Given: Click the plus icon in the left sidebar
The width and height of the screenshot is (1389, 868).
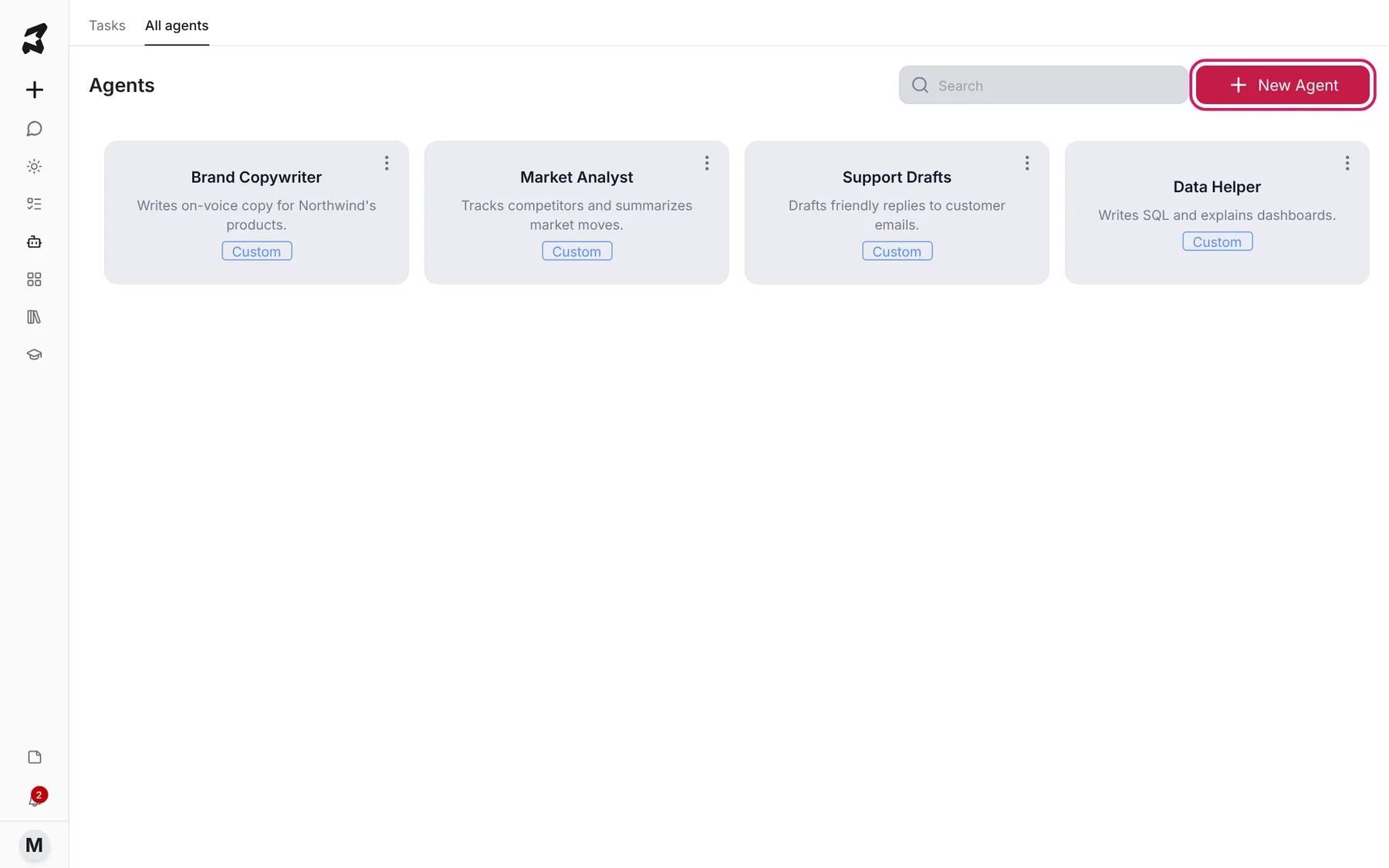Looking at the screenshot, I should (34, 90).
